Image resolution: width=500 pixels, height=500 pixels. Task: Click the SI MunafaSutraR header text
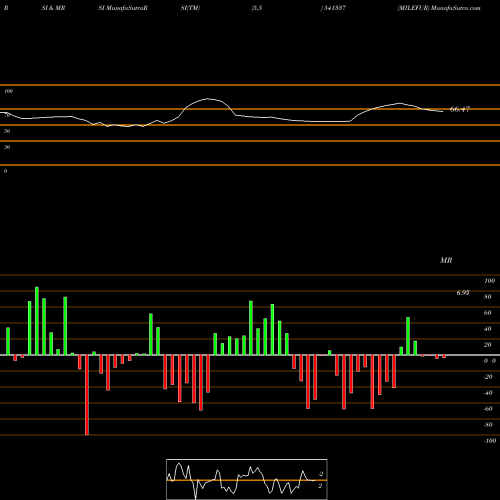(x=123, y=8)
